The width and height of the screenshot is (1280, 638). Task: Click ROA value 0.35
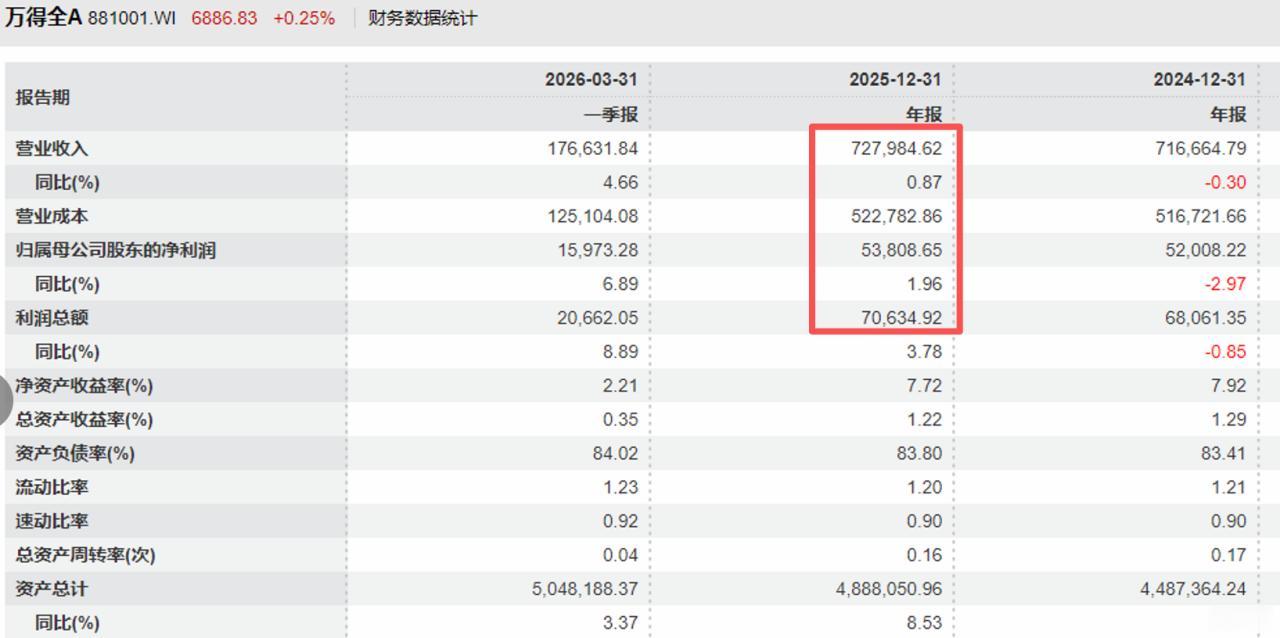point(621,420)
